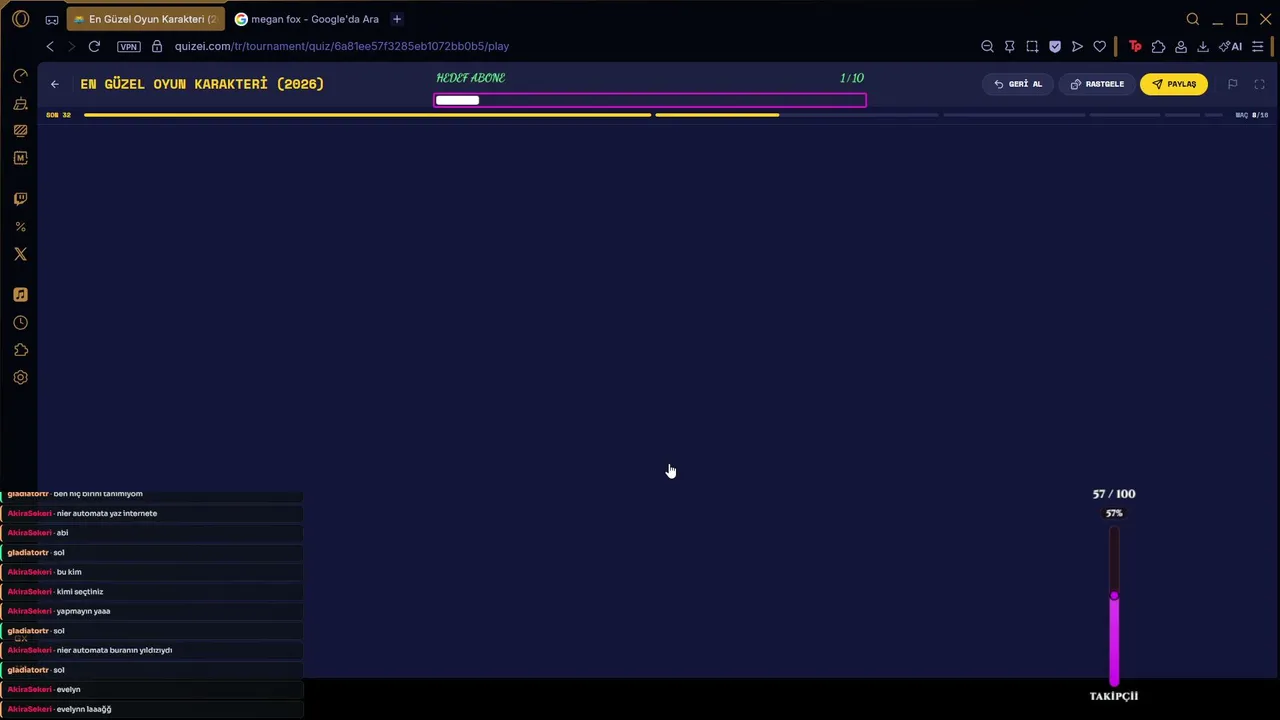Click the TAKİPÇİİ label
Screen dimensions: 1280x720
pyautogui.click(x=1114, y=696)
